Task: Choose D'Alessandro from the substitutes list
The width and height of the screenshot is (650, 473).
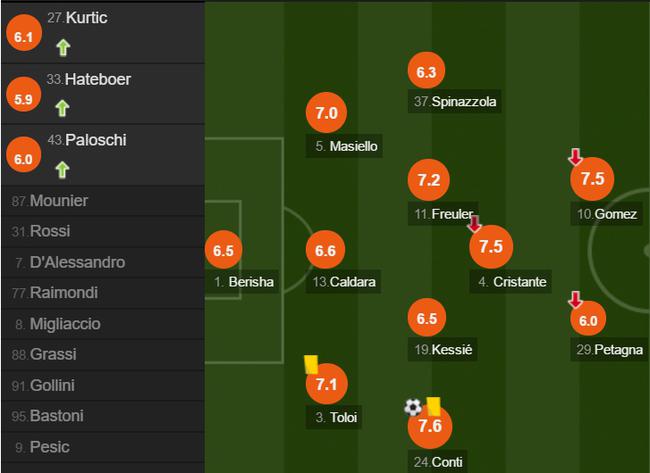Action: (103, 262)
